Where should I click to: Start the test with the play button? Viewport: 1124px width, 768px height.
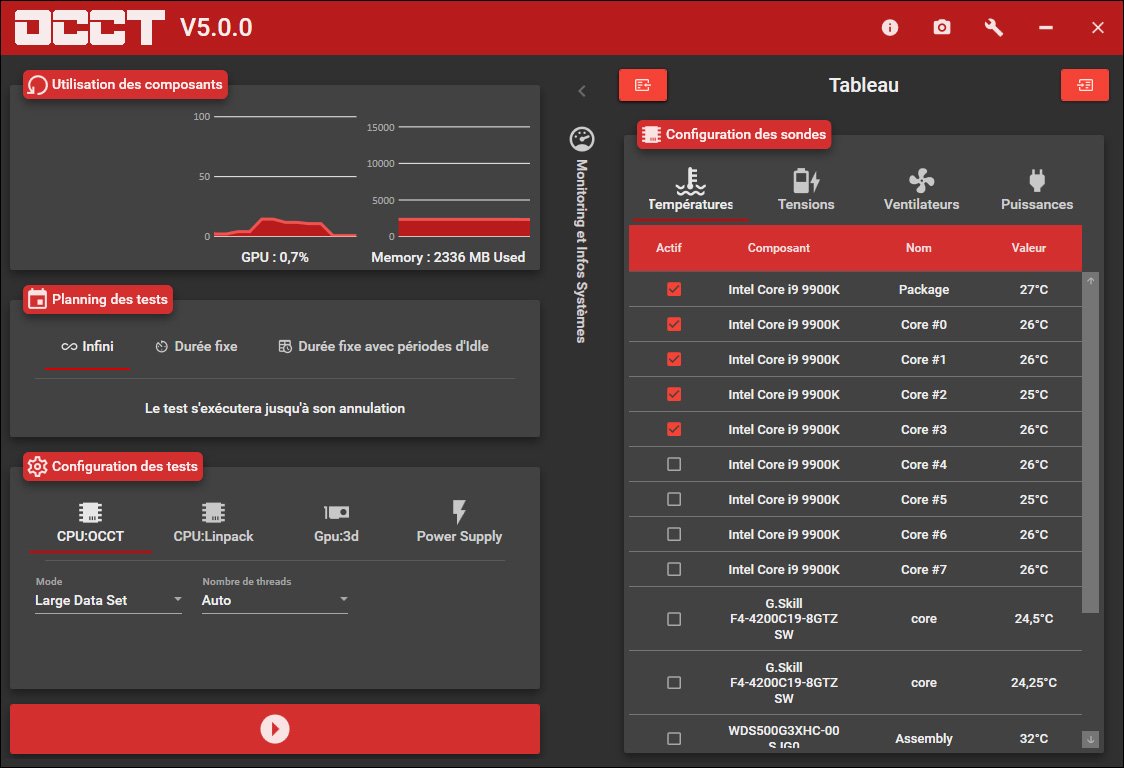point(275,729)
